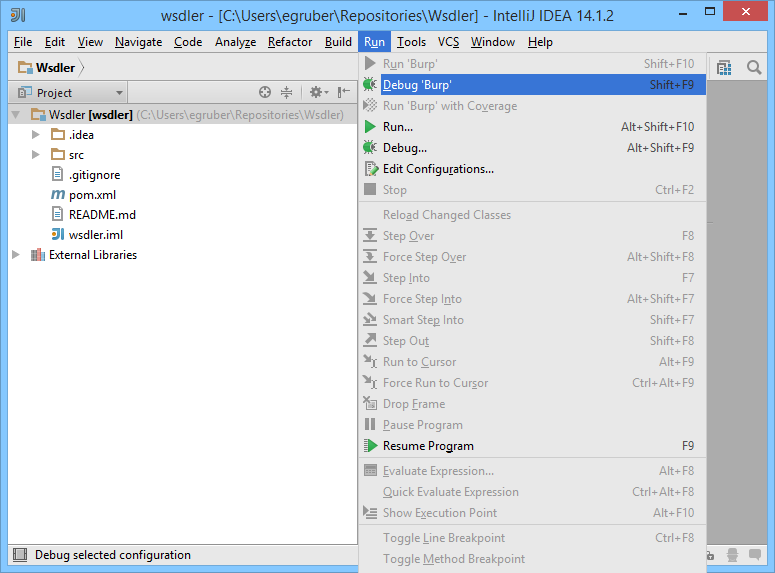
Task: Open the Project panel settings gear
Action: (319, 92)
